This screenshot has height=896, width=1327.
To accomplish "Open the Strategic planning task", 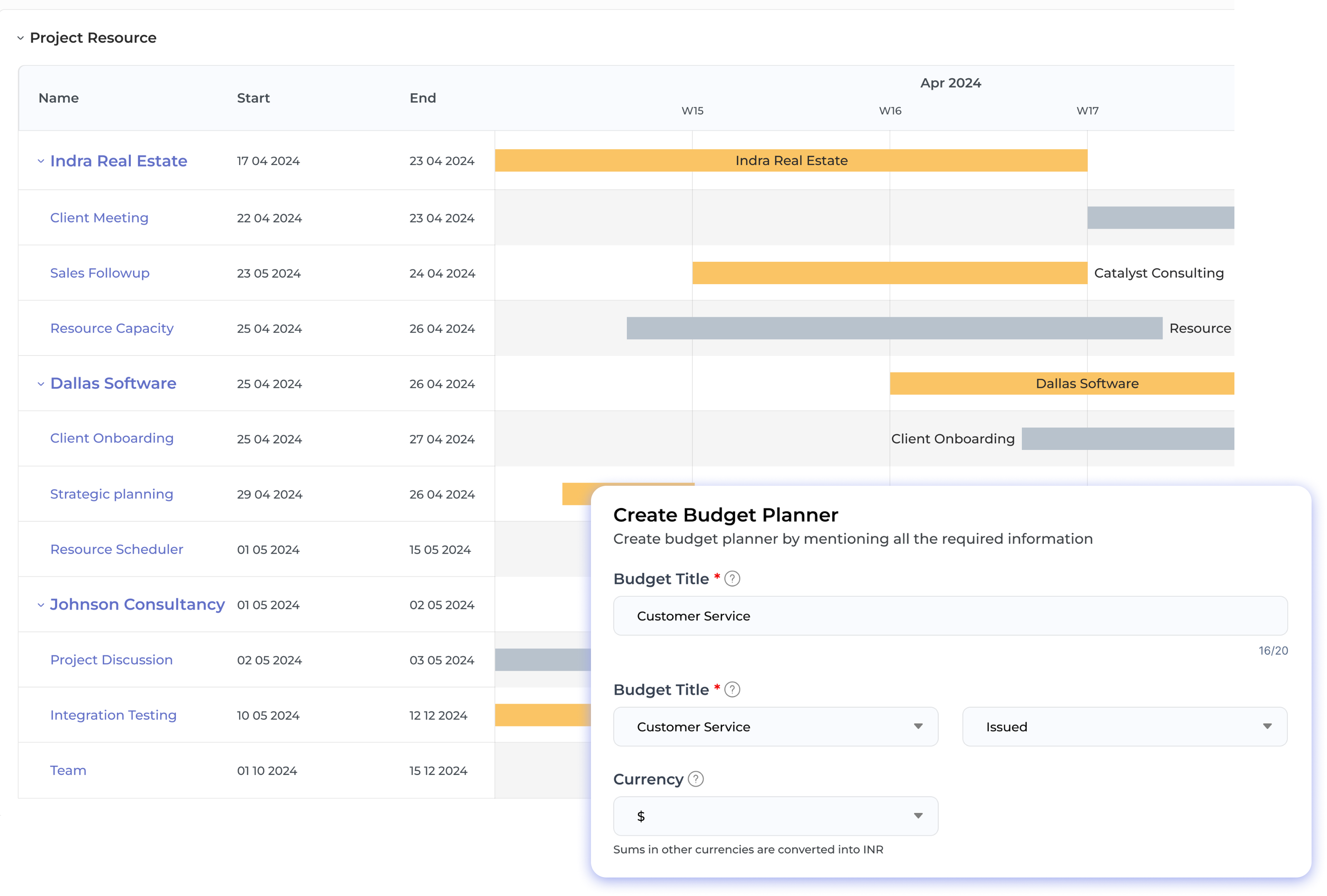I will point(111,494).
